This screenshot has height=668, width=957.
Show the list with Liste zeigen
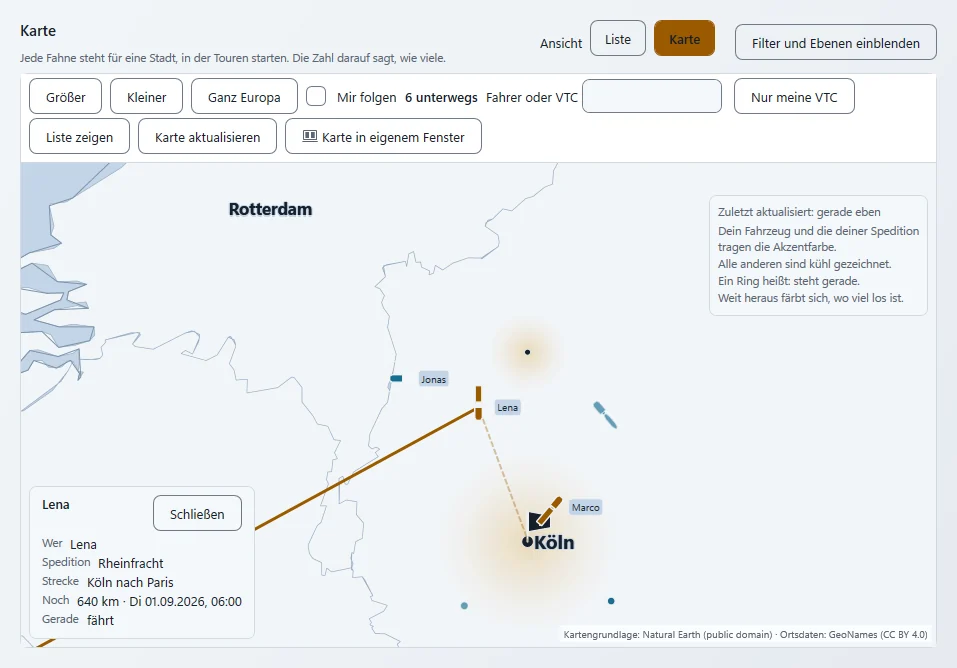pos(79,137)
